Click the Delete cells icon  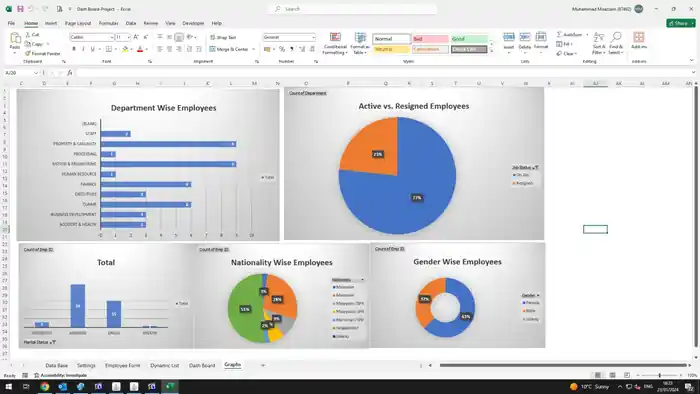point(525,37)
